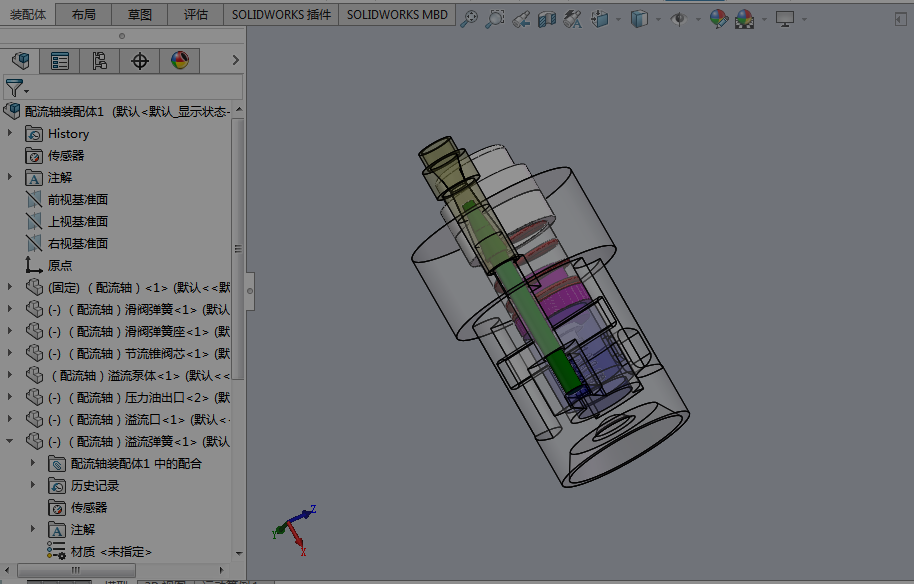
Task: Click the horizontal scrollbar right arrow
Action: [222, 570]
